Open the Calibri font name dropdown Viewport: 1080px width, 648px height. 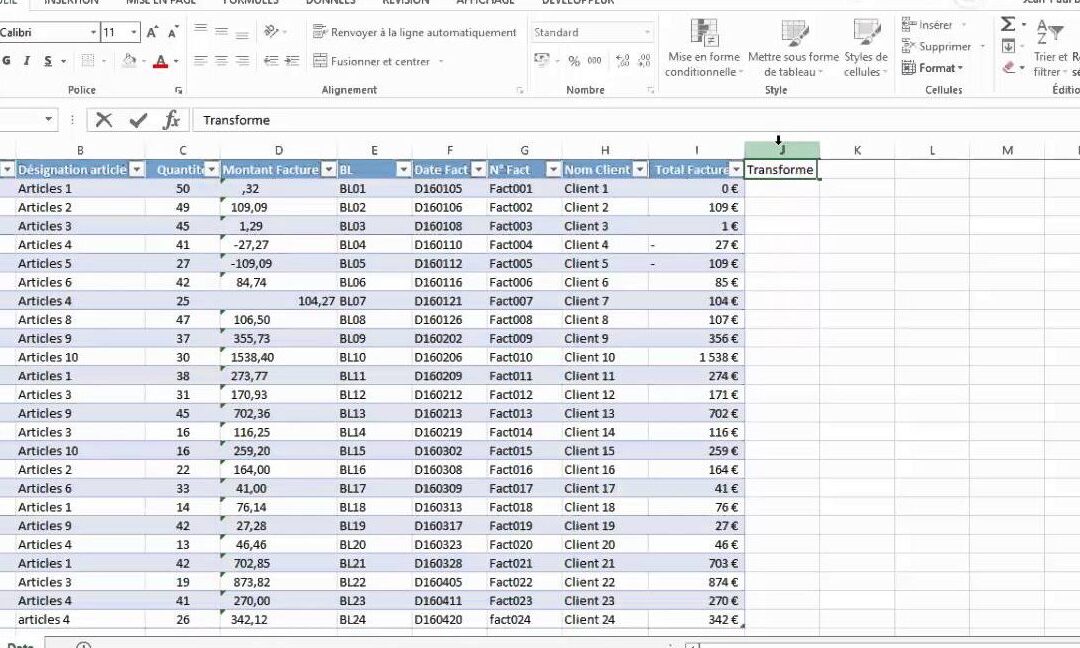pos(93,32)
